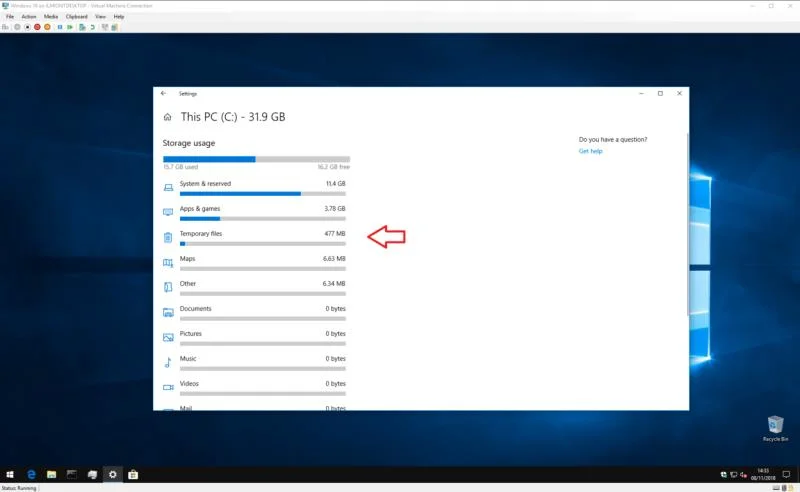Open the Action menu
The height and width of the screenshot is (492, 800).
[29, 17]
